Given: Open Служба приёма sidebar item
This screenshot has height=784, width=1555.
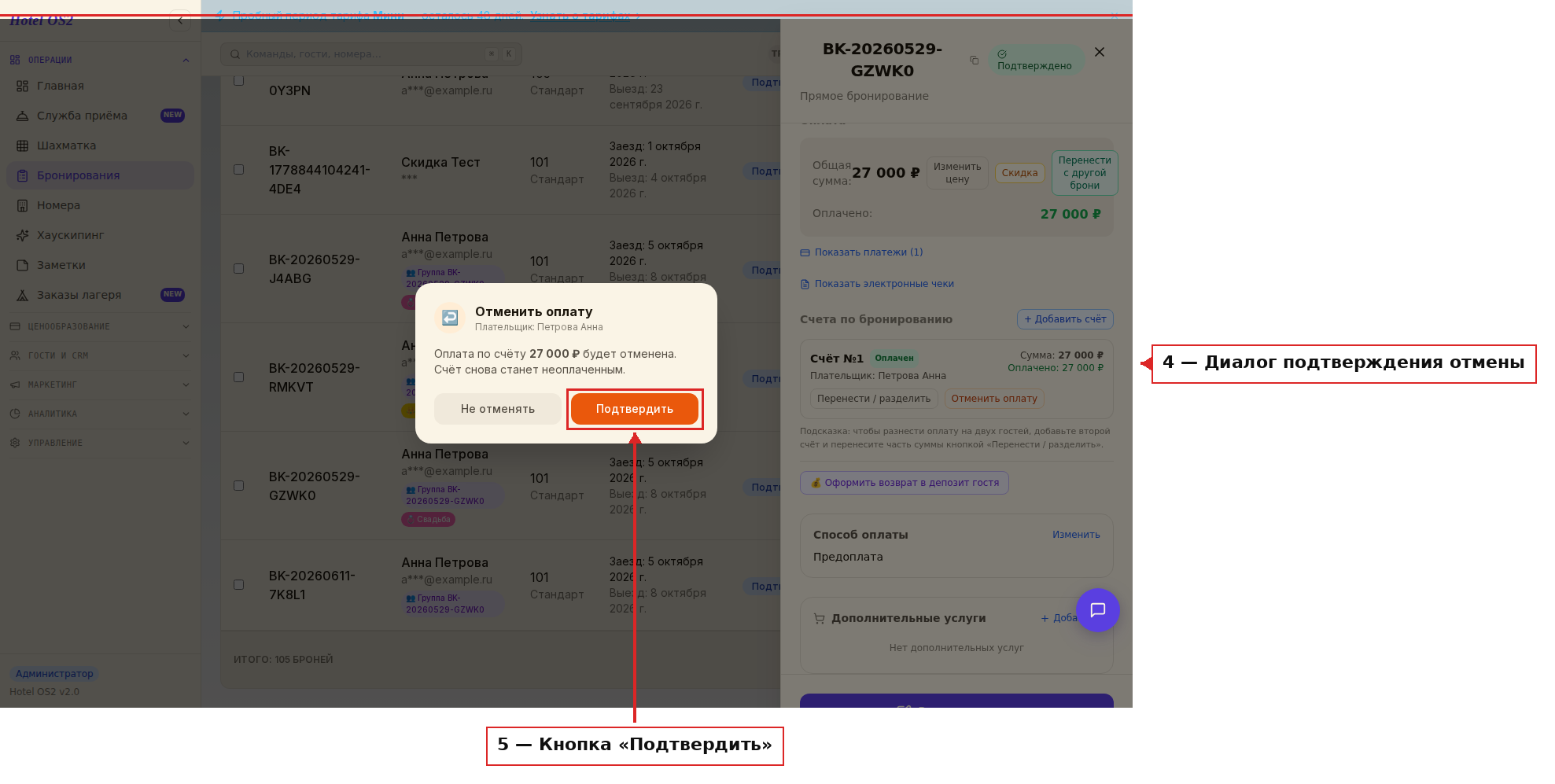Looking at the screenshot, I should pyautogui.click(x=100, y=116).
